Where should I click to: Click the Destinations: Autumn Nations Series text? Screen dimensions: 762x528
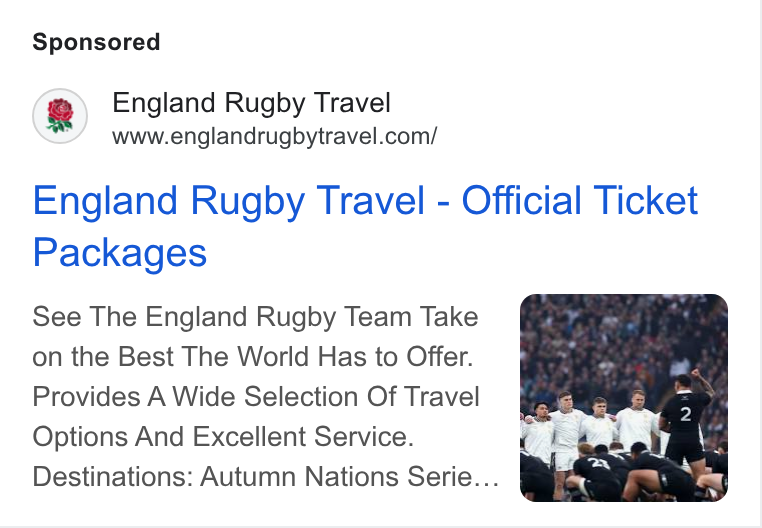(266, 476)
